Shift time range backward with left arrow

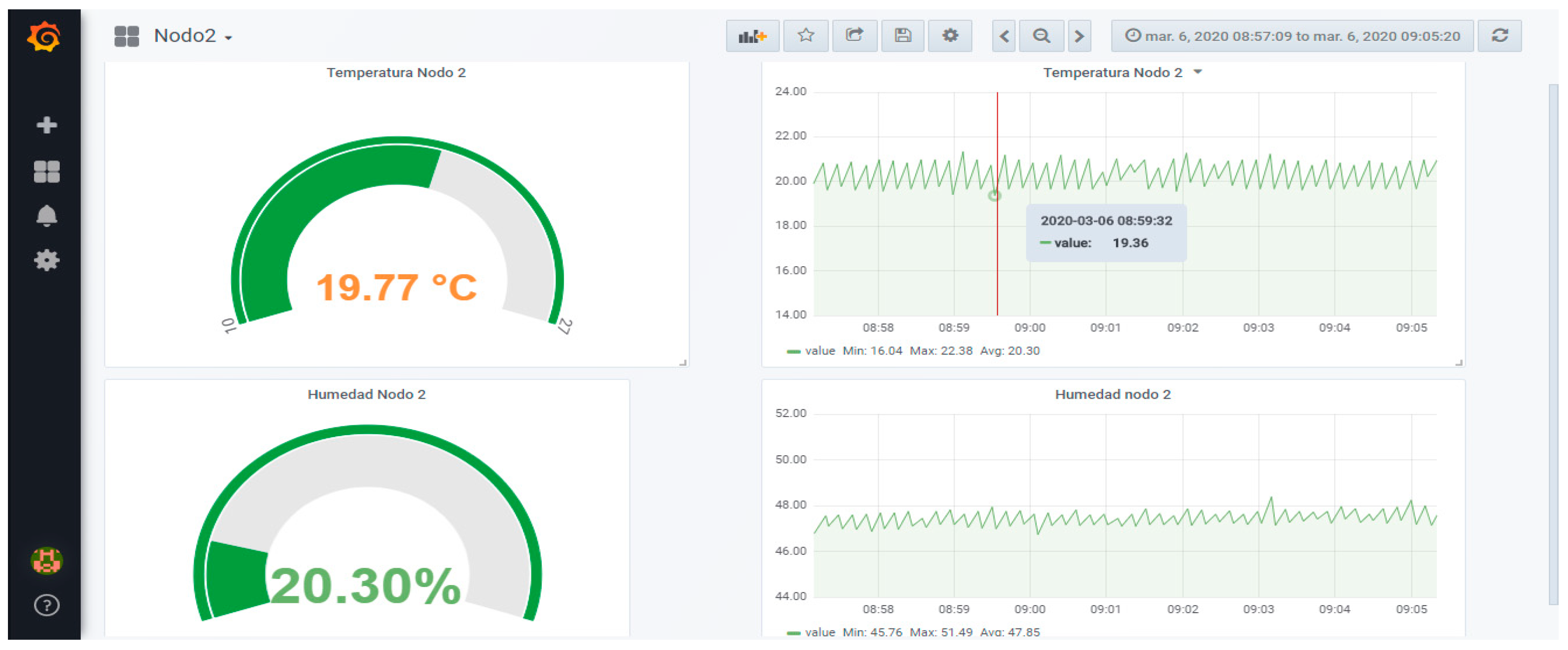coord(1004,36)
